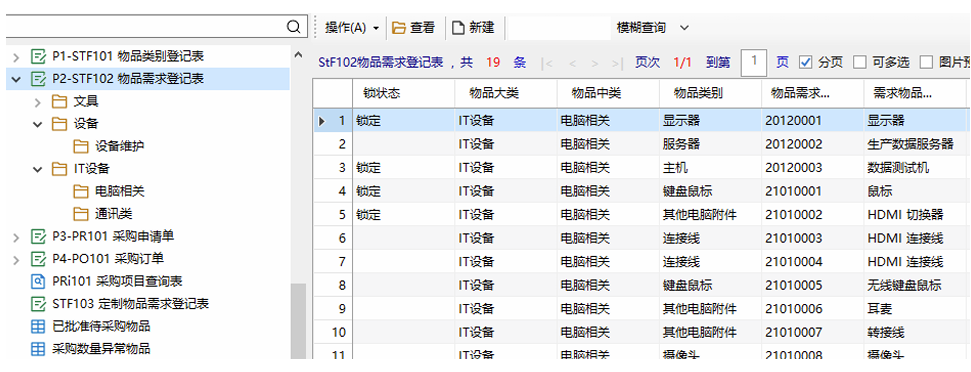The image size is (971, 372).
Task: Select the 设备维护 folder
Action: (109, 146)
